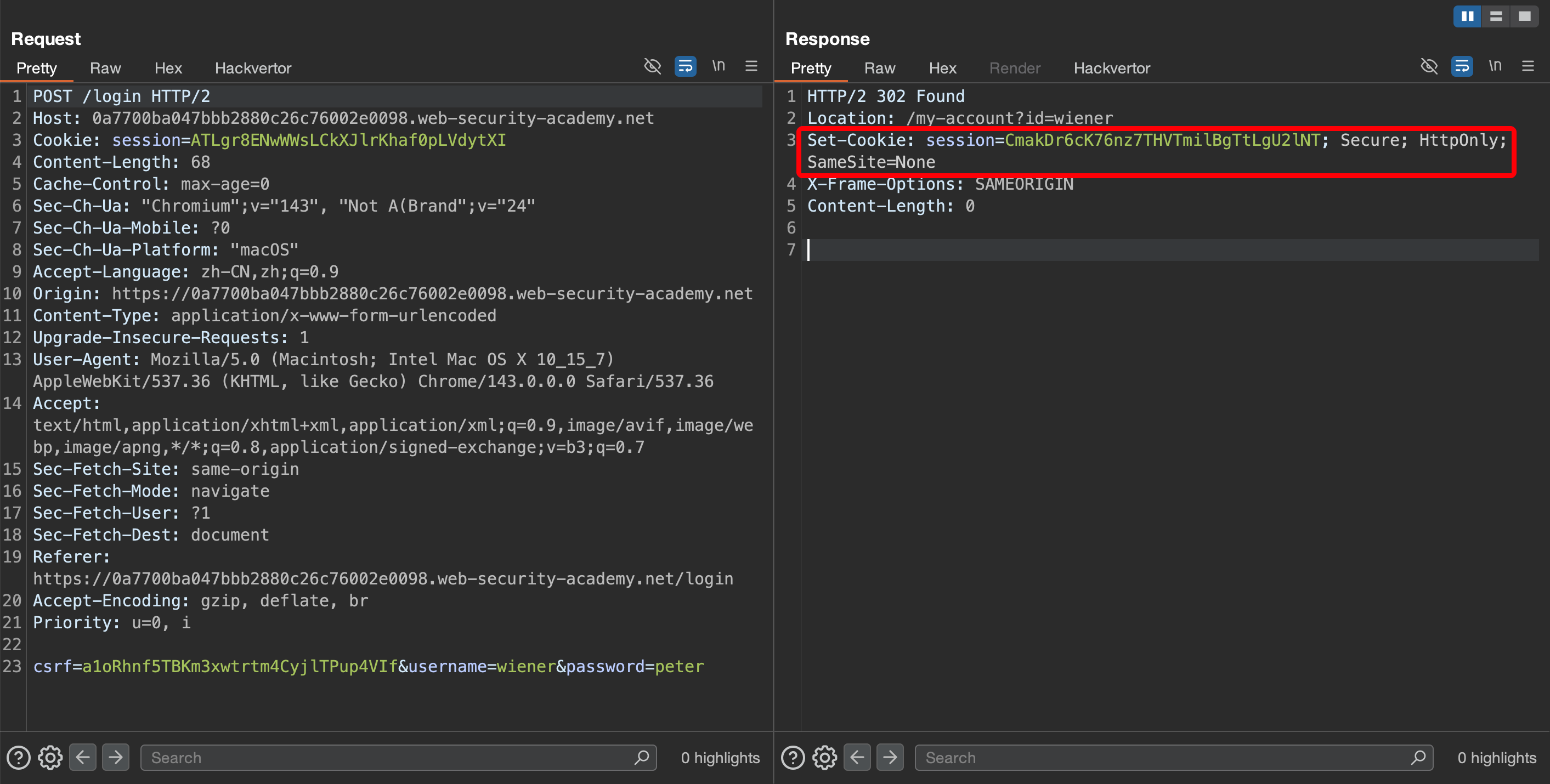
Task: Show newline characters in Response panel
Action: click(x=1495, y=66)
